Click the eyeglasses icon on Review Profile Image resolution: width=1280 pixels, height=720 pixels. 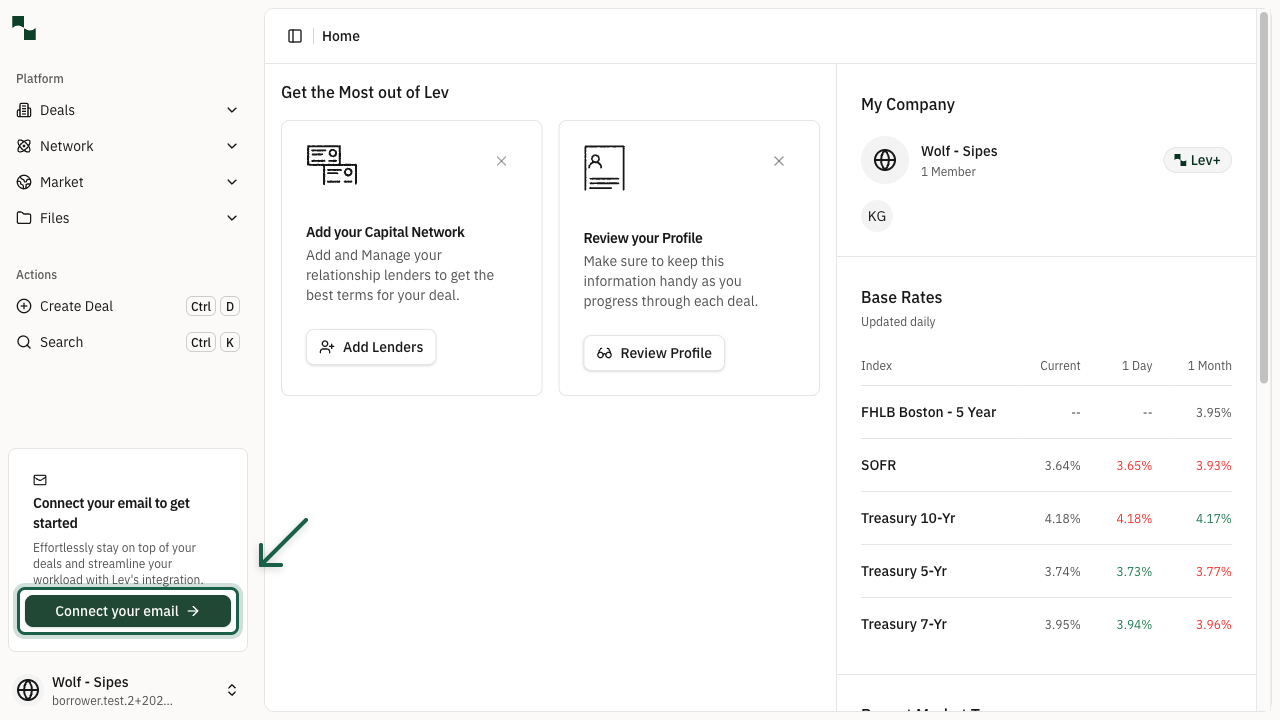coord(605,353)
